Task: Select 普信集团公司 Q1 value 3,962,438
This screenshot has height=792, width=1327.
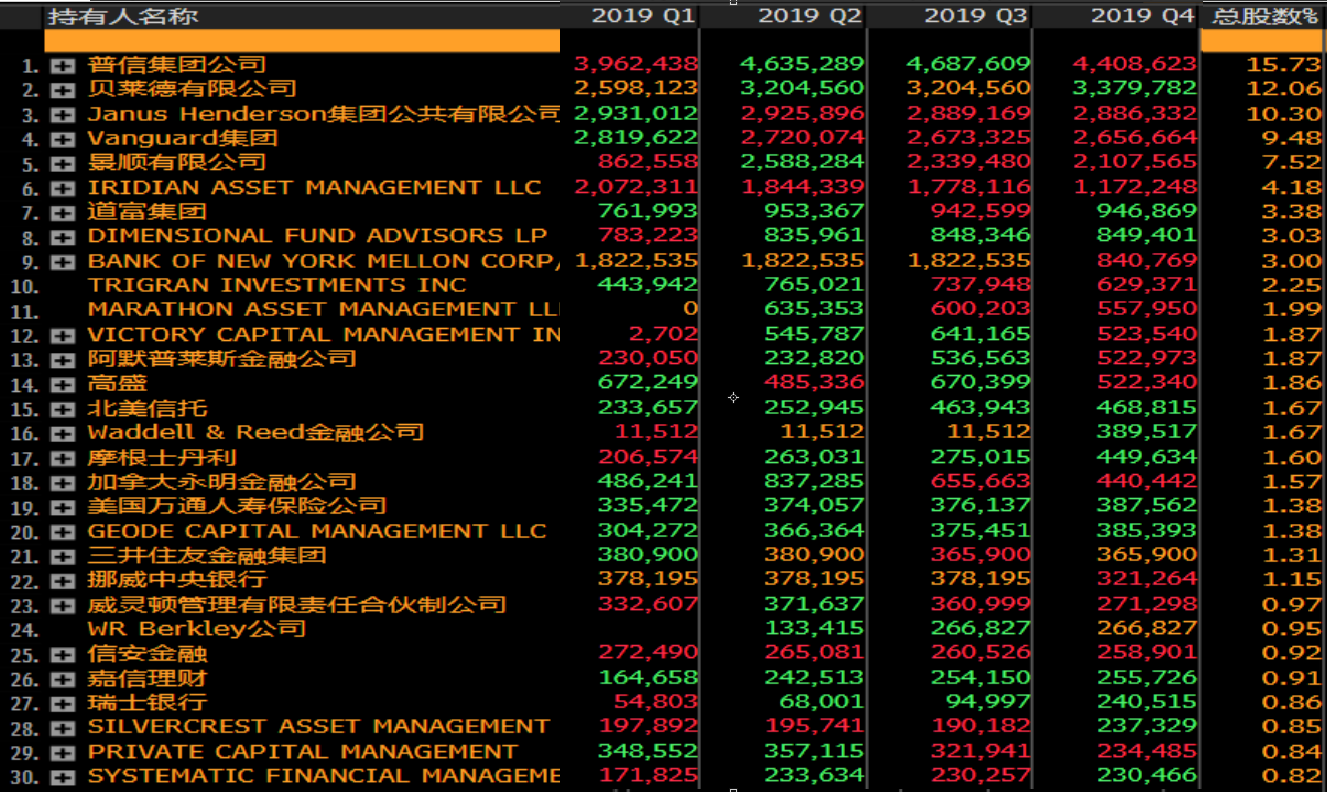Action: click(636, 64)
